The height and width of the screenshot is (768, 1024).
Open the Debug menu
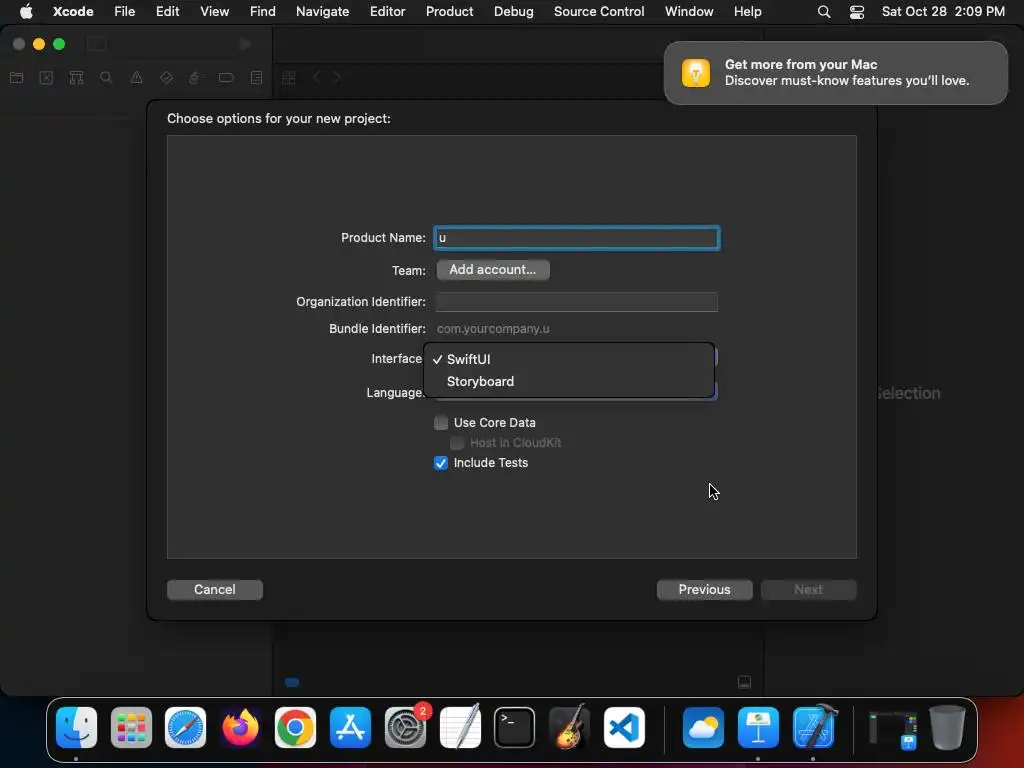tap(513, 12)
